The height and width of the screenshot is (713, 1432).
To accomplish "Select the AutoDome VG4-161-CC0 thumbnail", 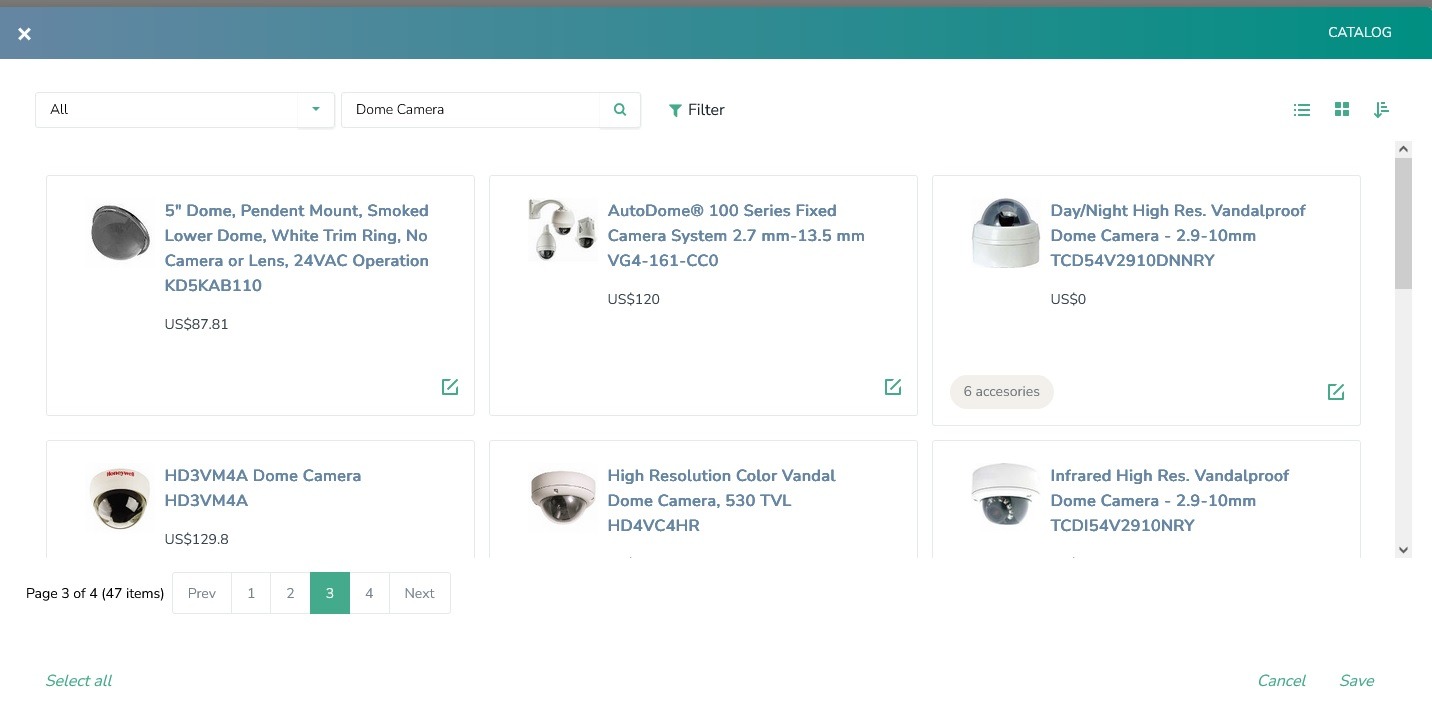I will pos(563,230).
